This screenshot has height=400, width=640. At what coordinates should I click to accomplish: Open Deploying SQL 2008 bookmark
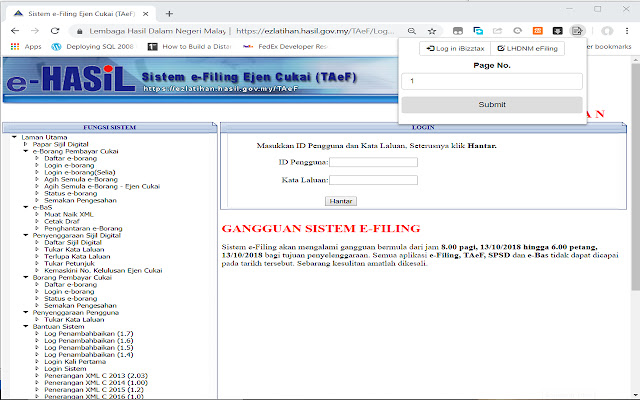click(x=92, y=47)
